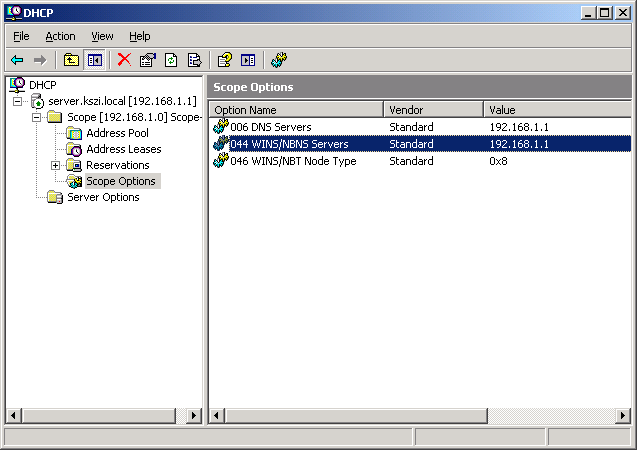Click right arrow of options list scrollbar

click(x=623, y=415)
